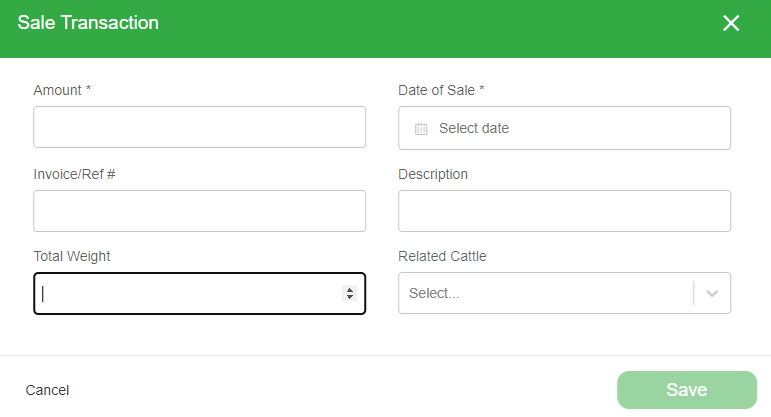The height and width of the screenshot is (417, 771).
Task: Close the Sale Transaction dialog
Action: 731,23
